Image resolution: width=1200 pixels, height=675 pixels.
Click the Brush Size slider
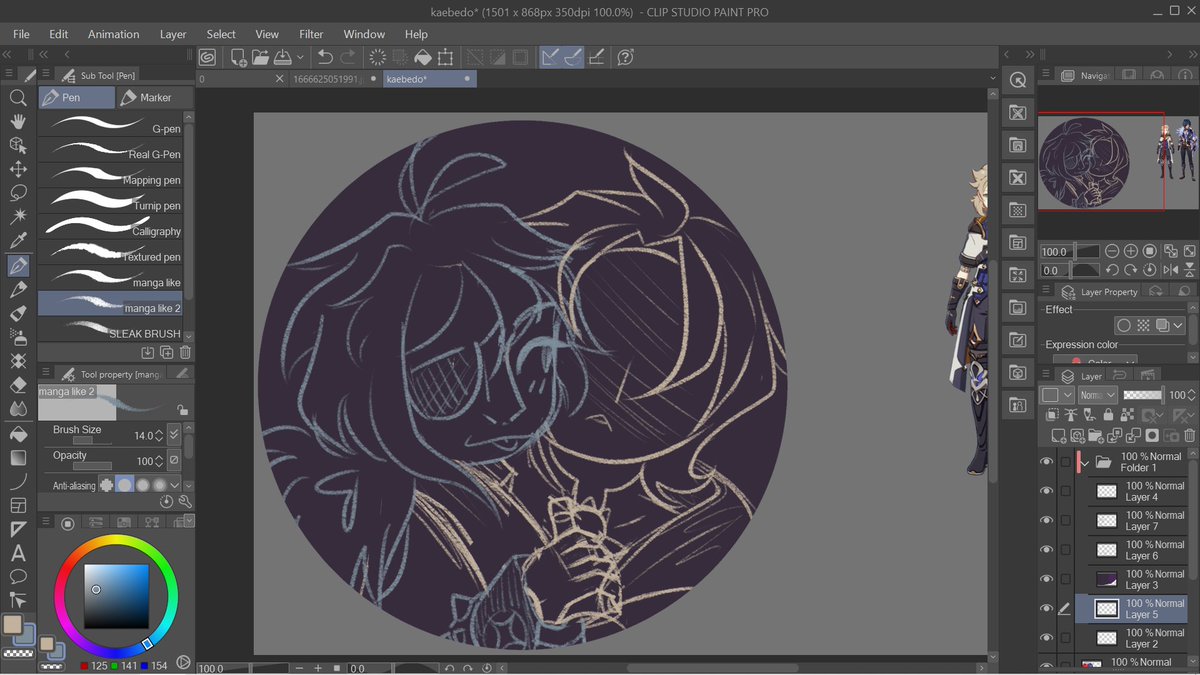[x=91, y=440]
